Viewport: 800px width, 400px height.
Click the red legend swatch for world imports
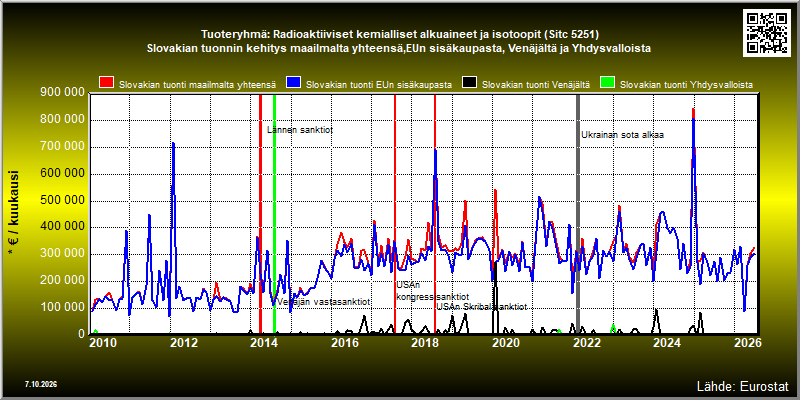coord(106,83)
